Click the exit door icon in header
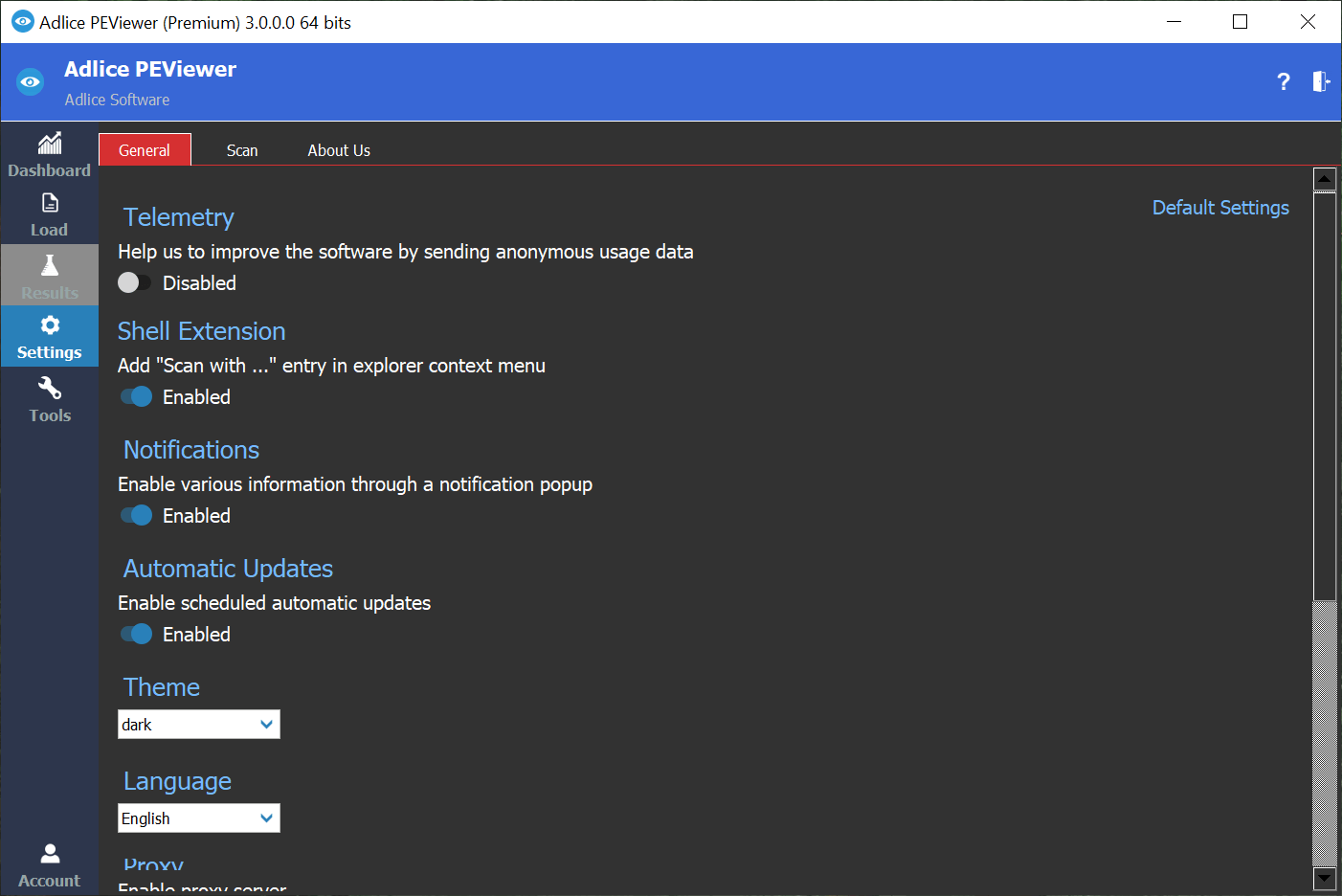The image size is (1342, 896). coord(1321,82)
